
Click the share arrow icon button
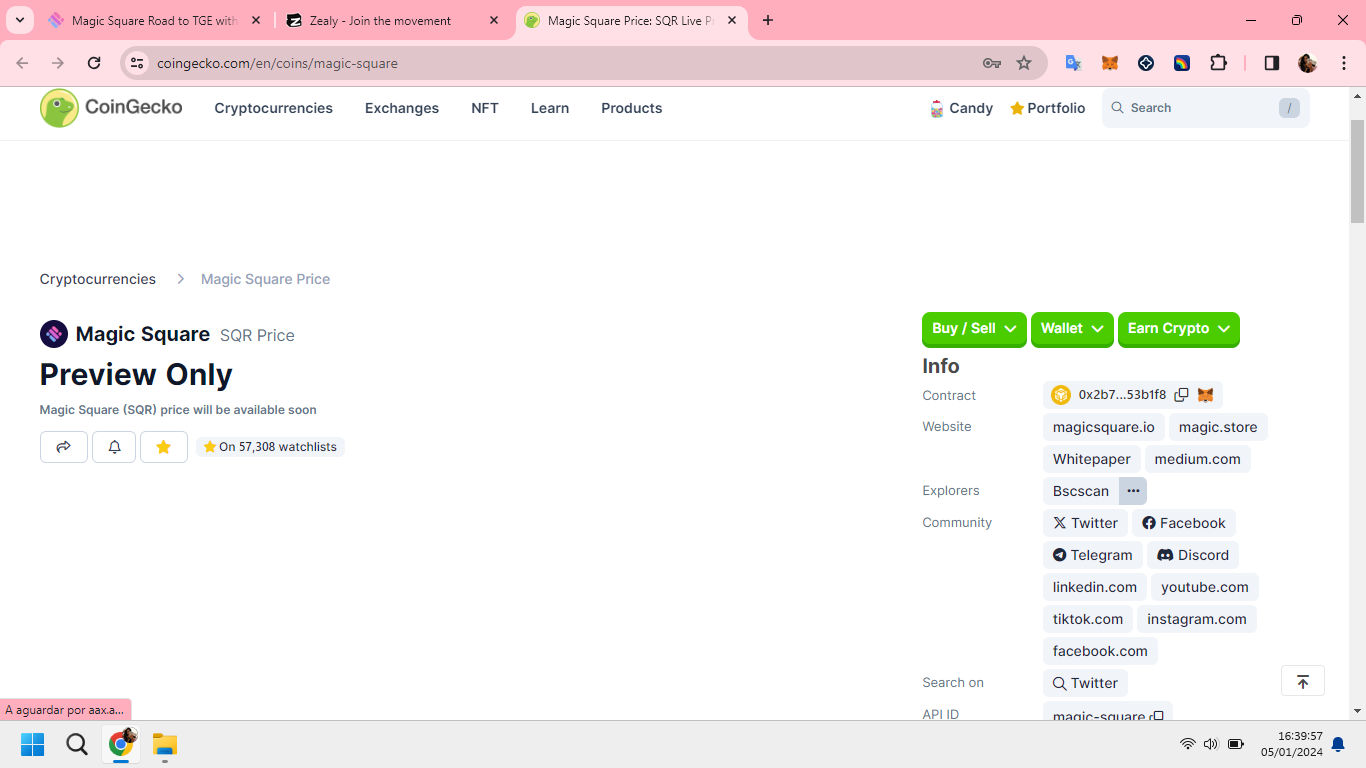coord(64,447)
